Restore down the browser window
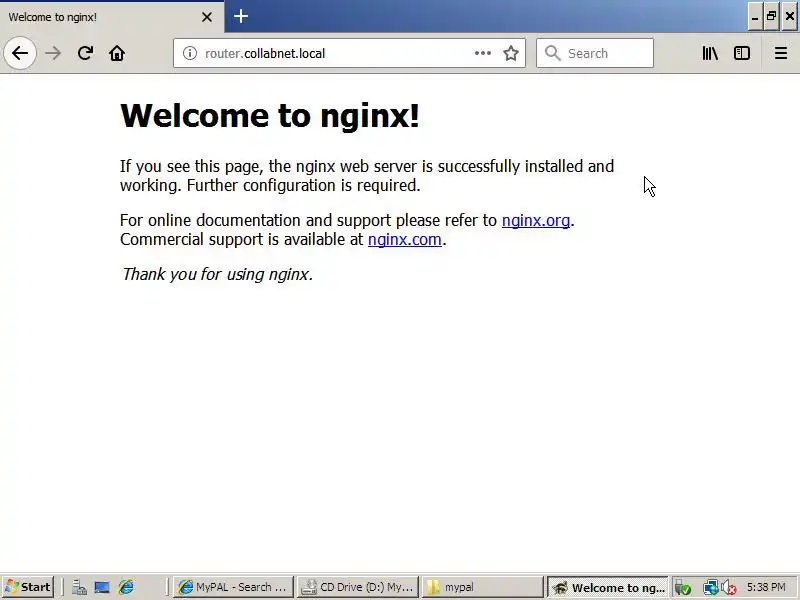Image resolution: width=800 pixels, height=600 pixels. (771, 17)
